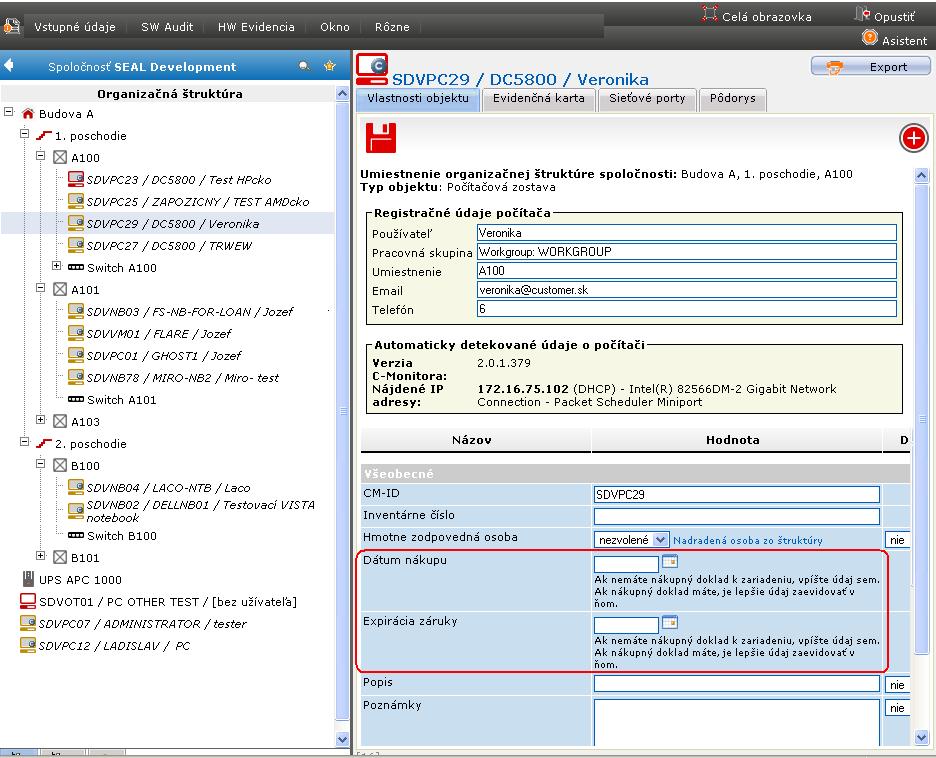The width and height of the screenshot is (936, 758).
Task: Click the Celá obrazovka fullscreen icon
Action: pyautogui.click(x=709, y=14)
